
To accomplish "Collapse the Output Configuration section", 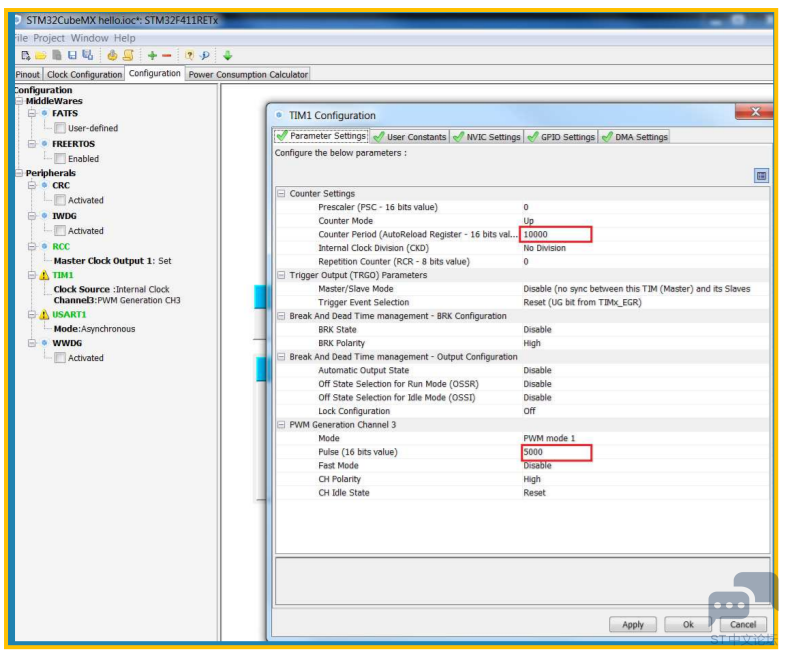I will pos(282,357).
